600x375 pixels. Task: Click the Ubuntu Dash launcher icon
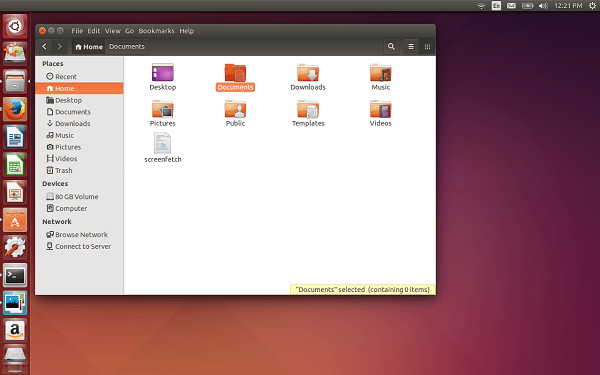pos(15,26)
